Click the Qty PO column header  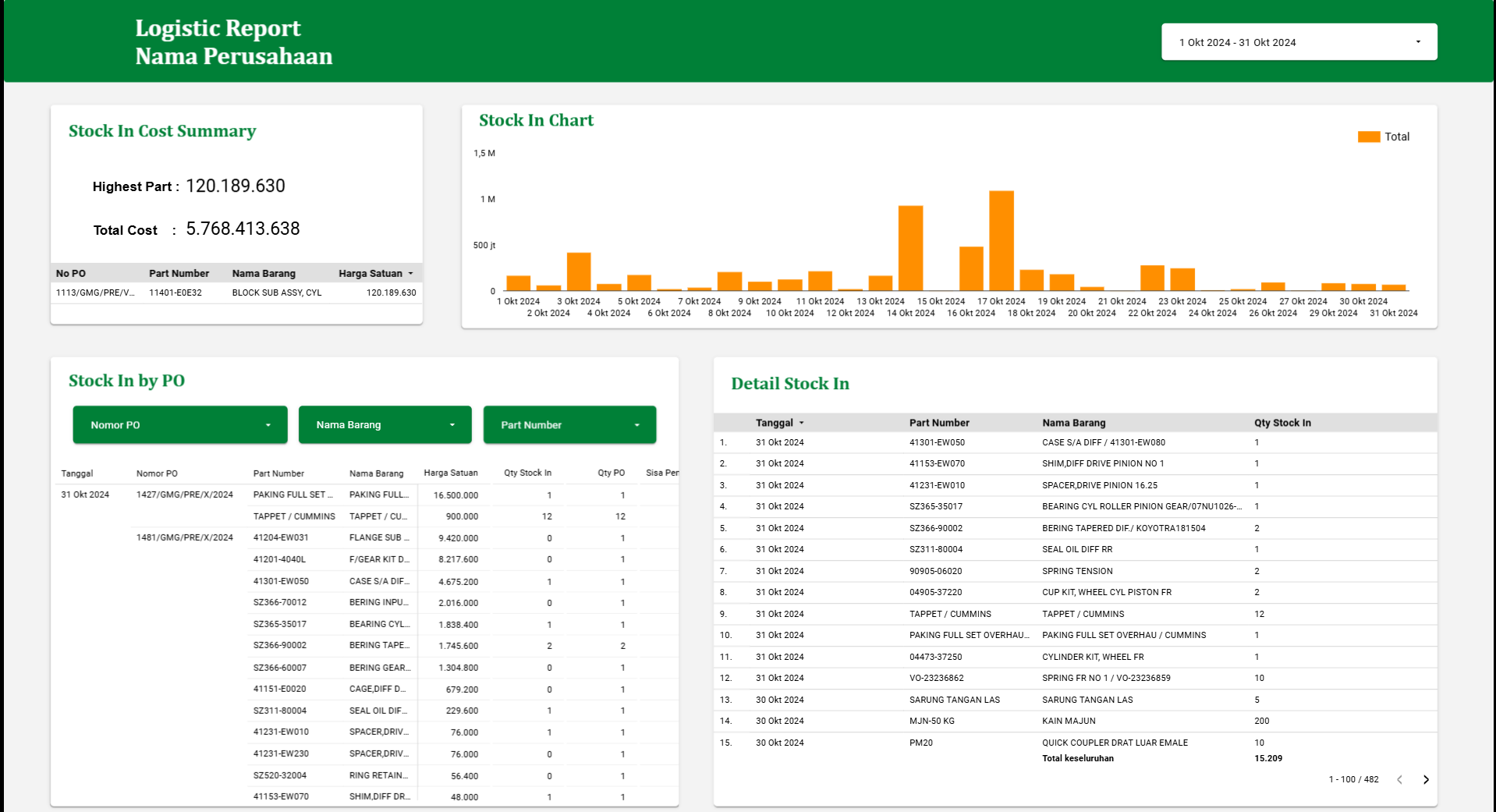[x=611, y=473]
